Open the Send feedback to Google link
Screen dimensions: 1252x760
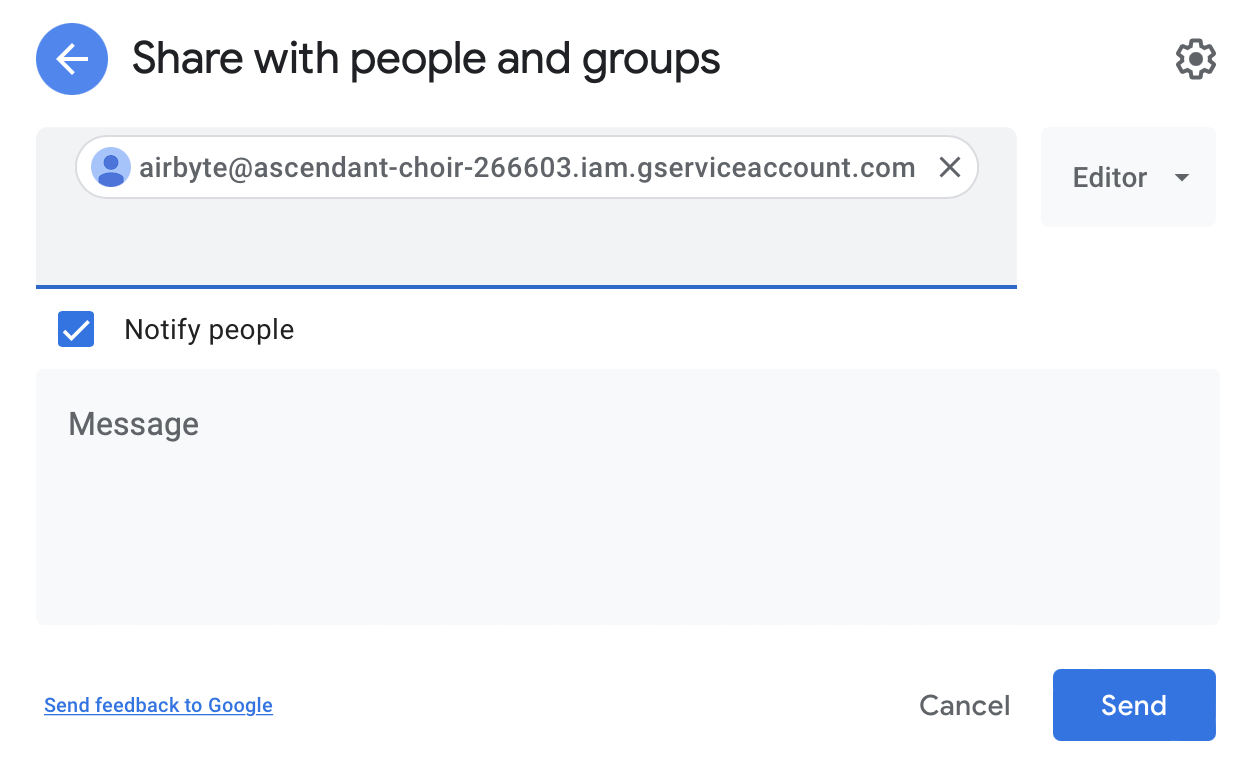point(158,705)
